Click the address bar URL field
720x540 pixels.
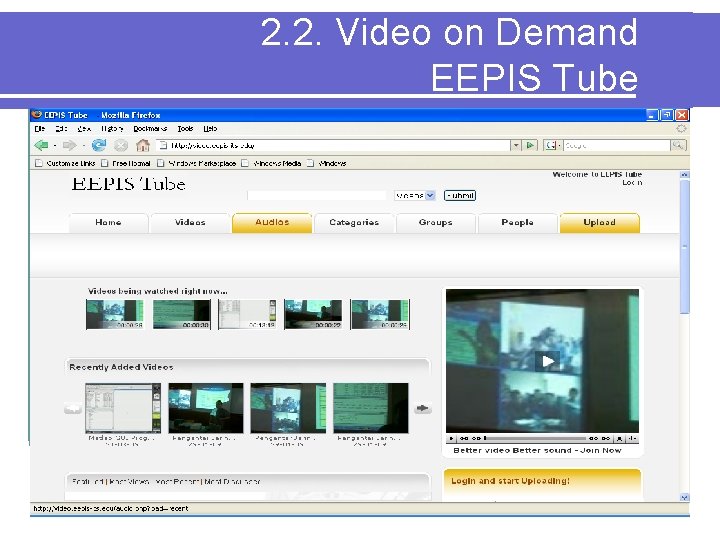click(x=333, y=146)
